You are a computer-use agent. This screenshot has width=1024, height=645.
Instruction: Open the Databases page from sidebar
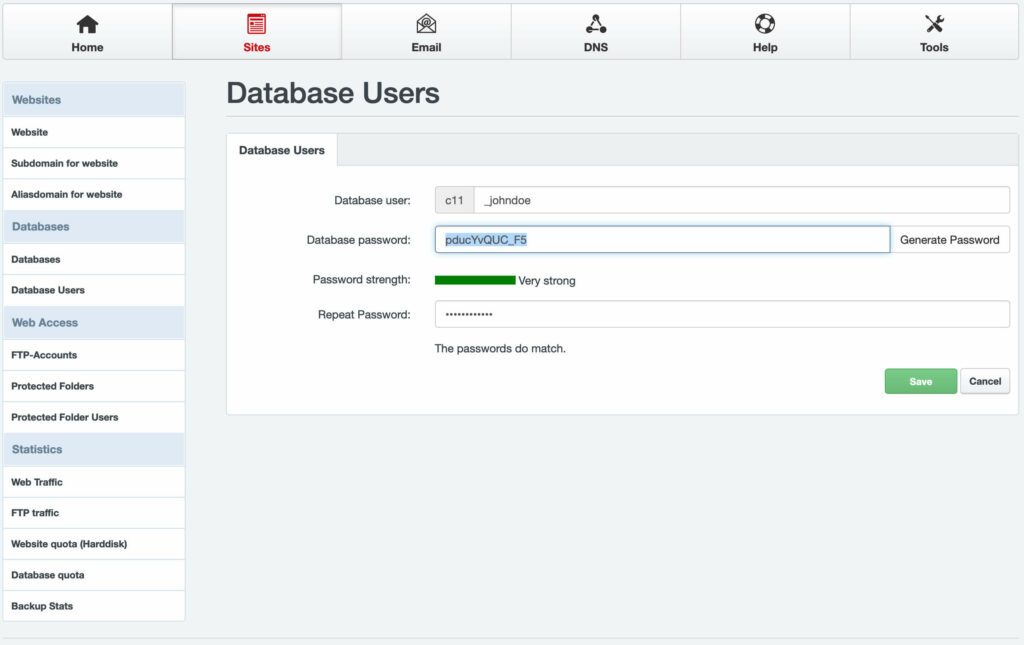tap(93, 258)
